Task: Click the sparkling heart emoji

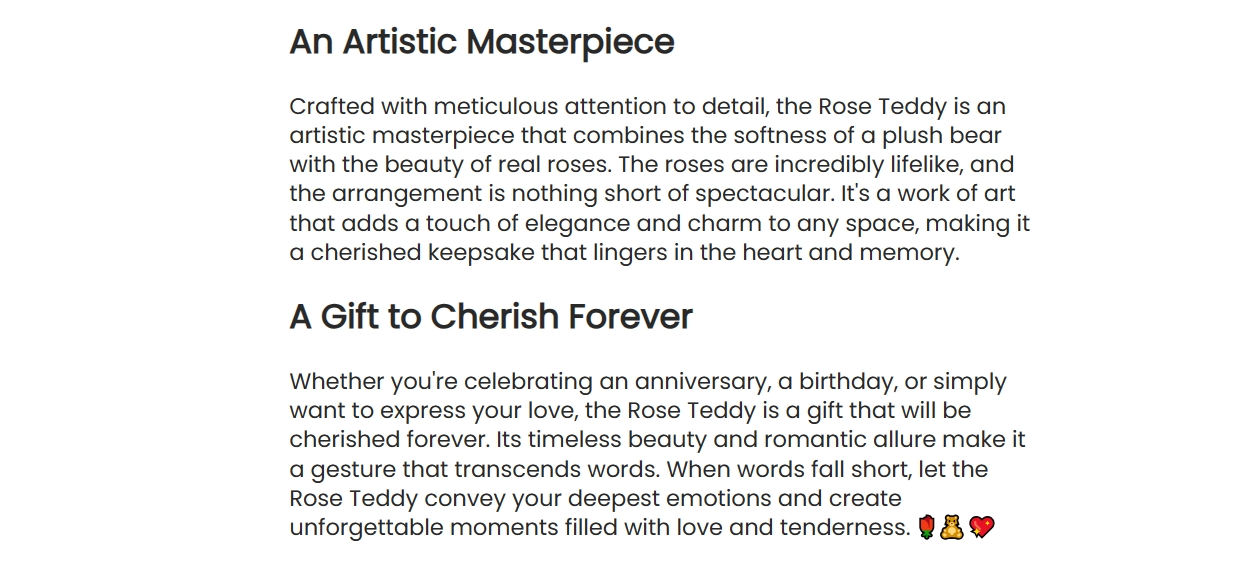Action: pos(981,527)
